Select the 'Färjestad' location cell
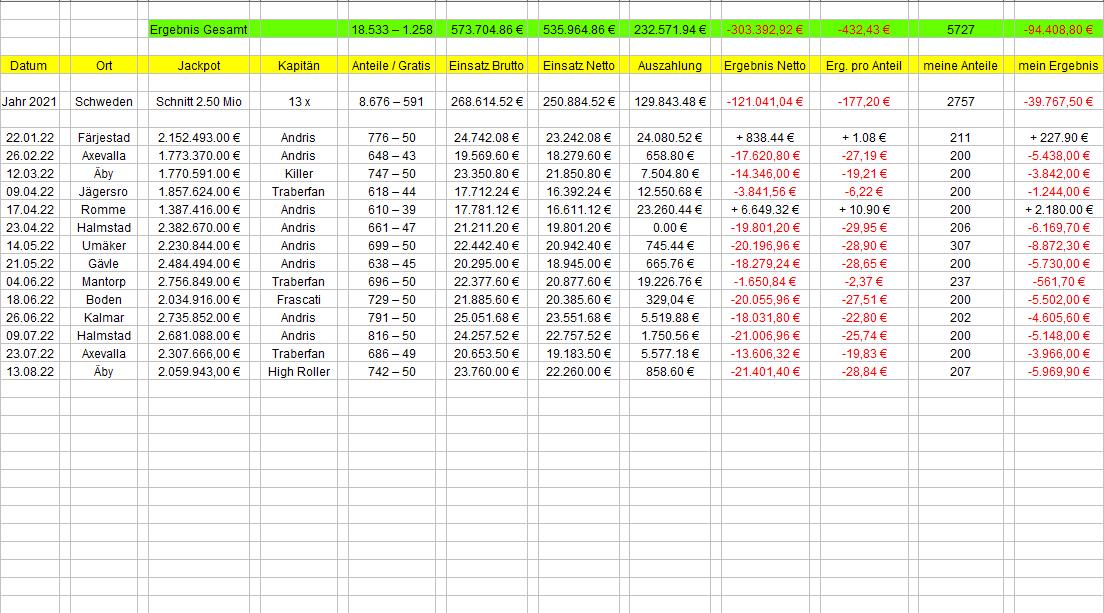The height and width of the screenshot is (613, 1104). point(104,137)
